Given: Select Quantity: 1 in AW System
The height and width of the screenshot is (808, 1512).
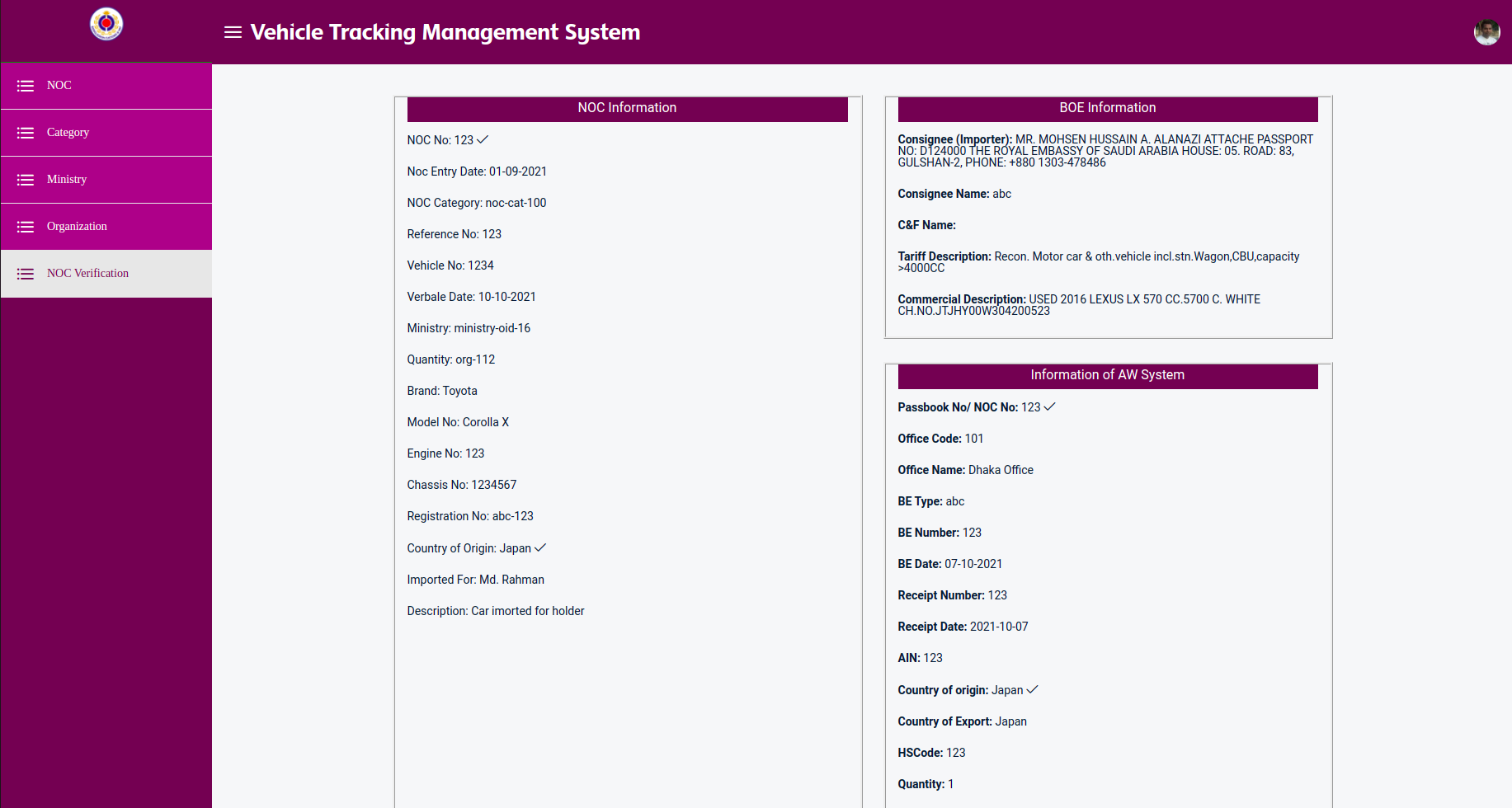Looking at the screenshot, I should pos(926,784).
